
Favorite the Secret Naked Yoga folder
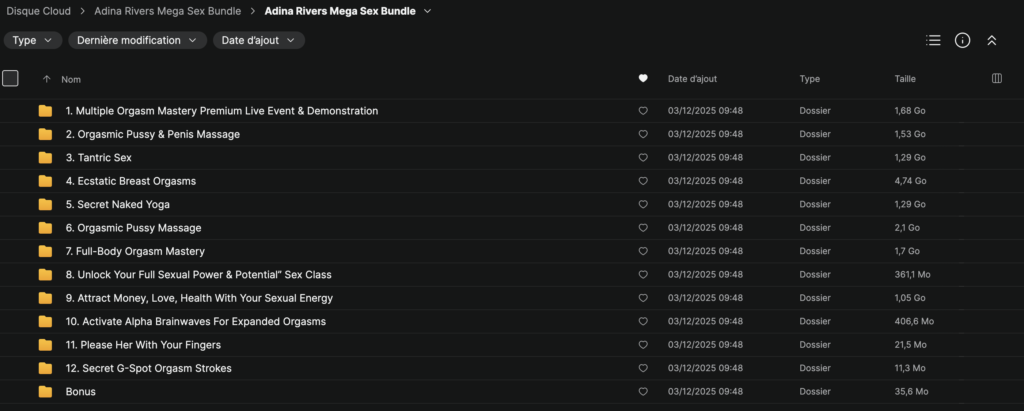click(643, 205)
